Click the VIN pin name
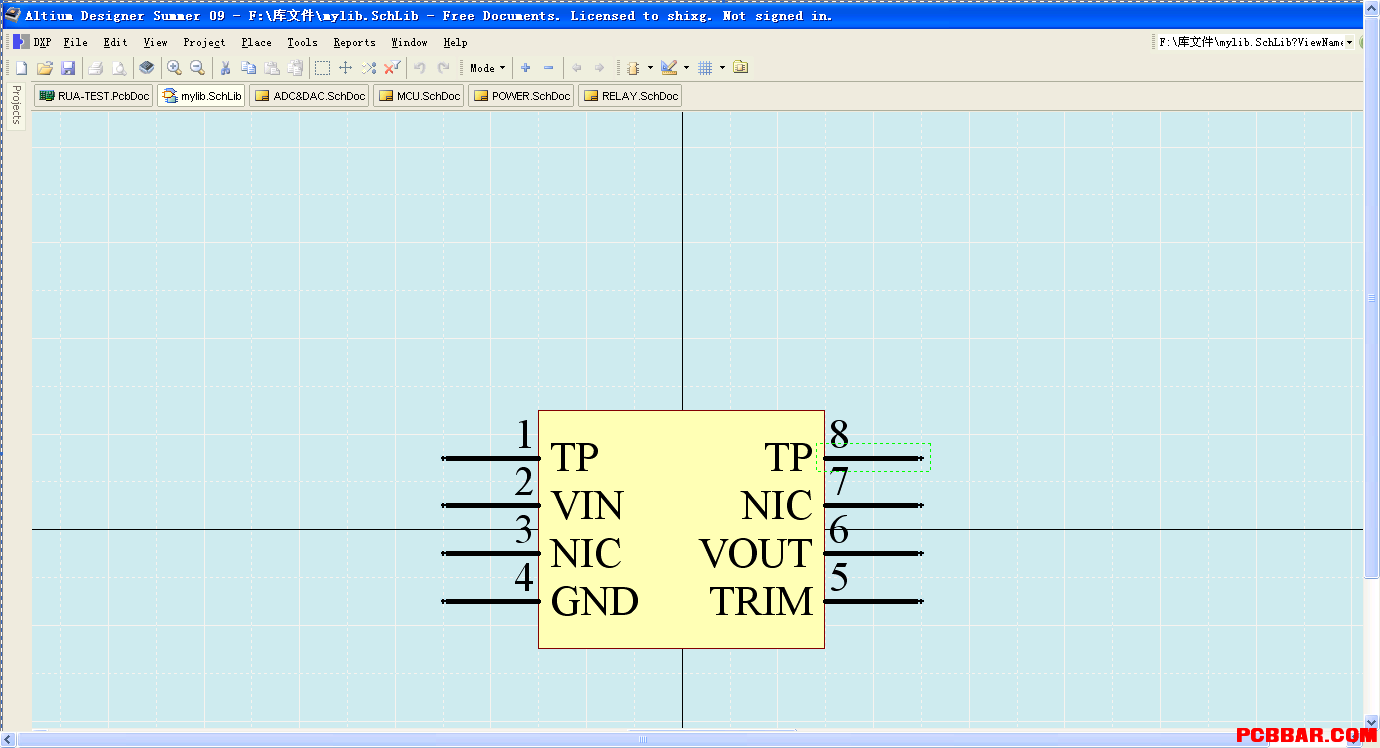Viewport: 1380px width, 748px height. (587, 505)
